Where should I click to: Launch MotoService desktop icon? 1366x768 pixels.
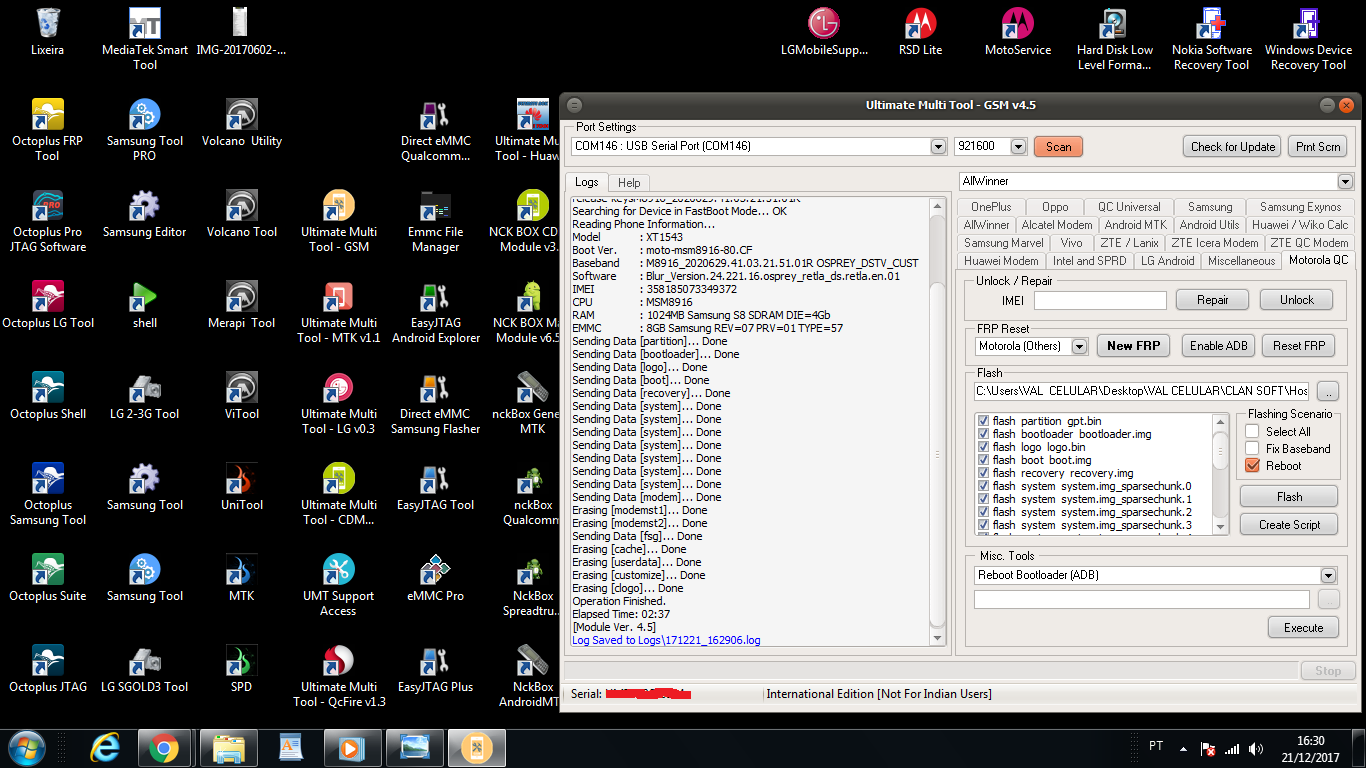[1018, 32]
